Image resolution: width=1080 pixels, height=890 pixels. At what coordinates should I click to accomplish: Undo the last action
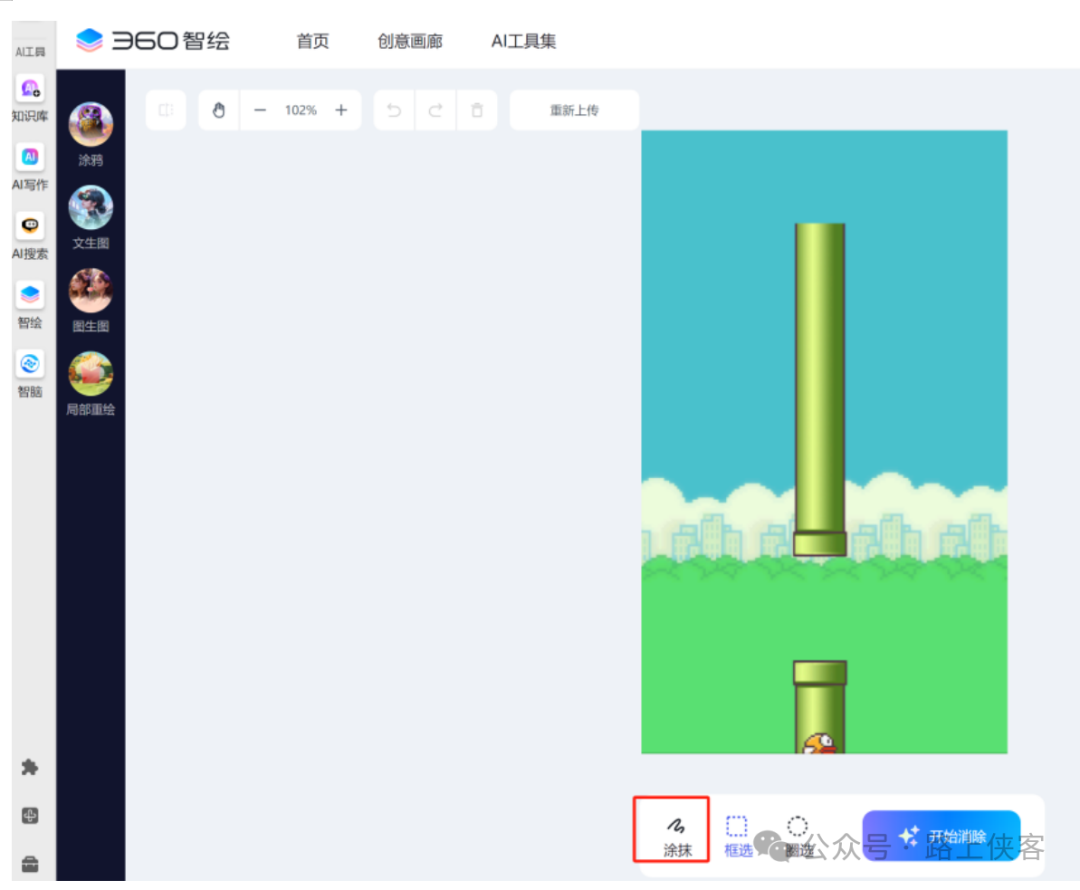(x=394, y=110)
